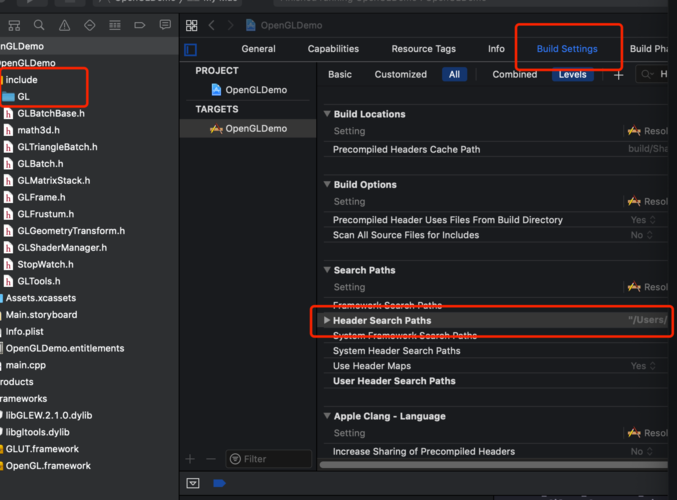Collapse Apple Clang - Language section
Viewport: 677px width, 500px height.
click(327, 416)
